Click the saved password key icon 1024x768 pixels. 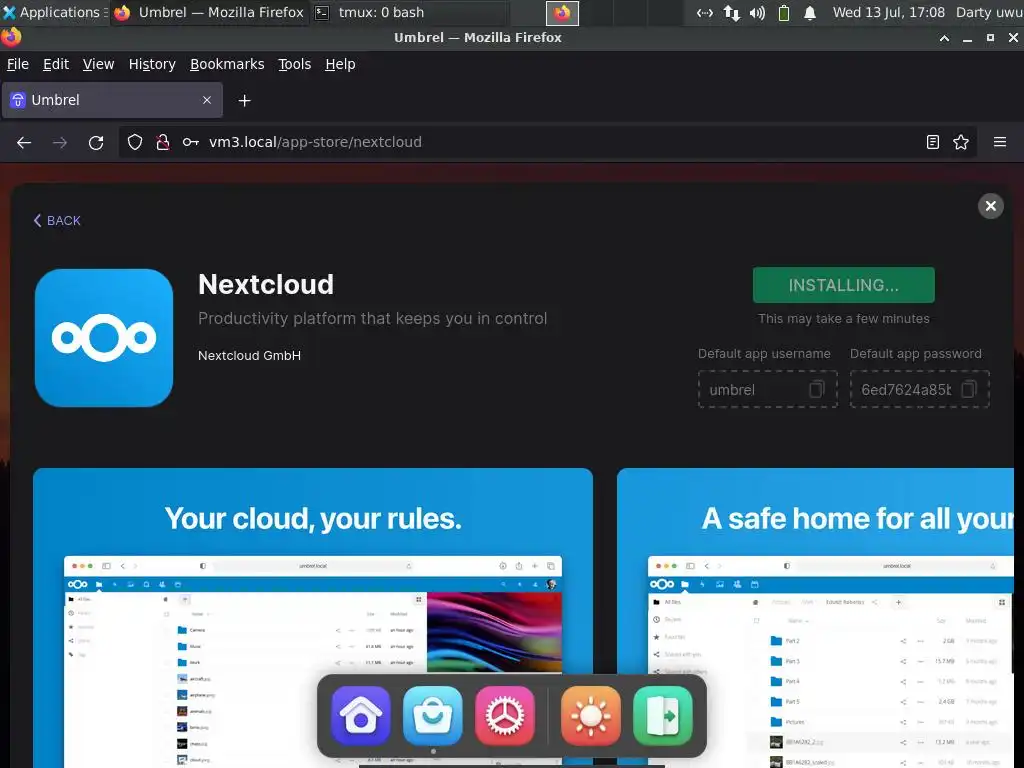[191, 142]
